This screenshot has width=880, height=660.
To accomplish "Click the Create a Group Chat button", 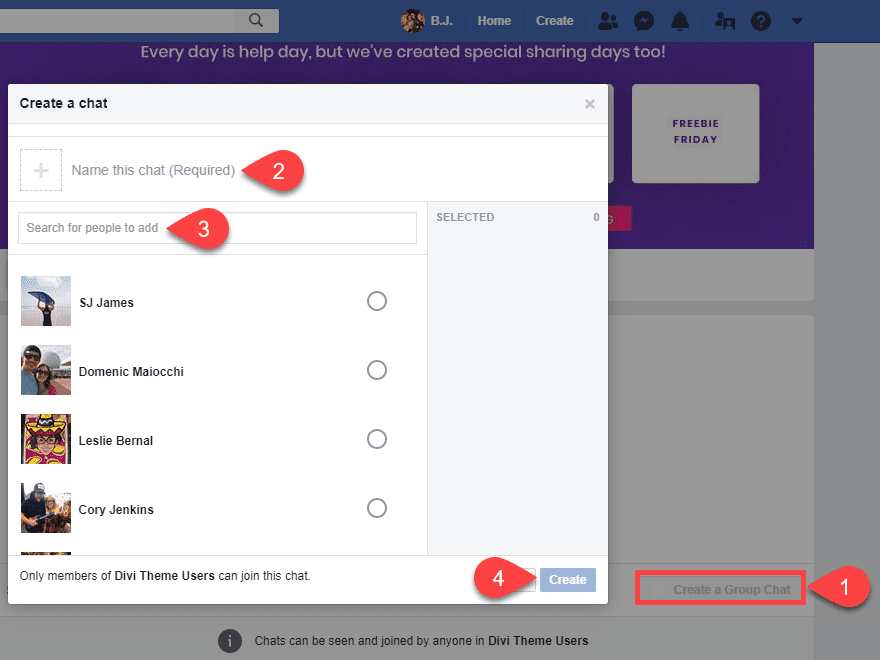I will 720,588.
